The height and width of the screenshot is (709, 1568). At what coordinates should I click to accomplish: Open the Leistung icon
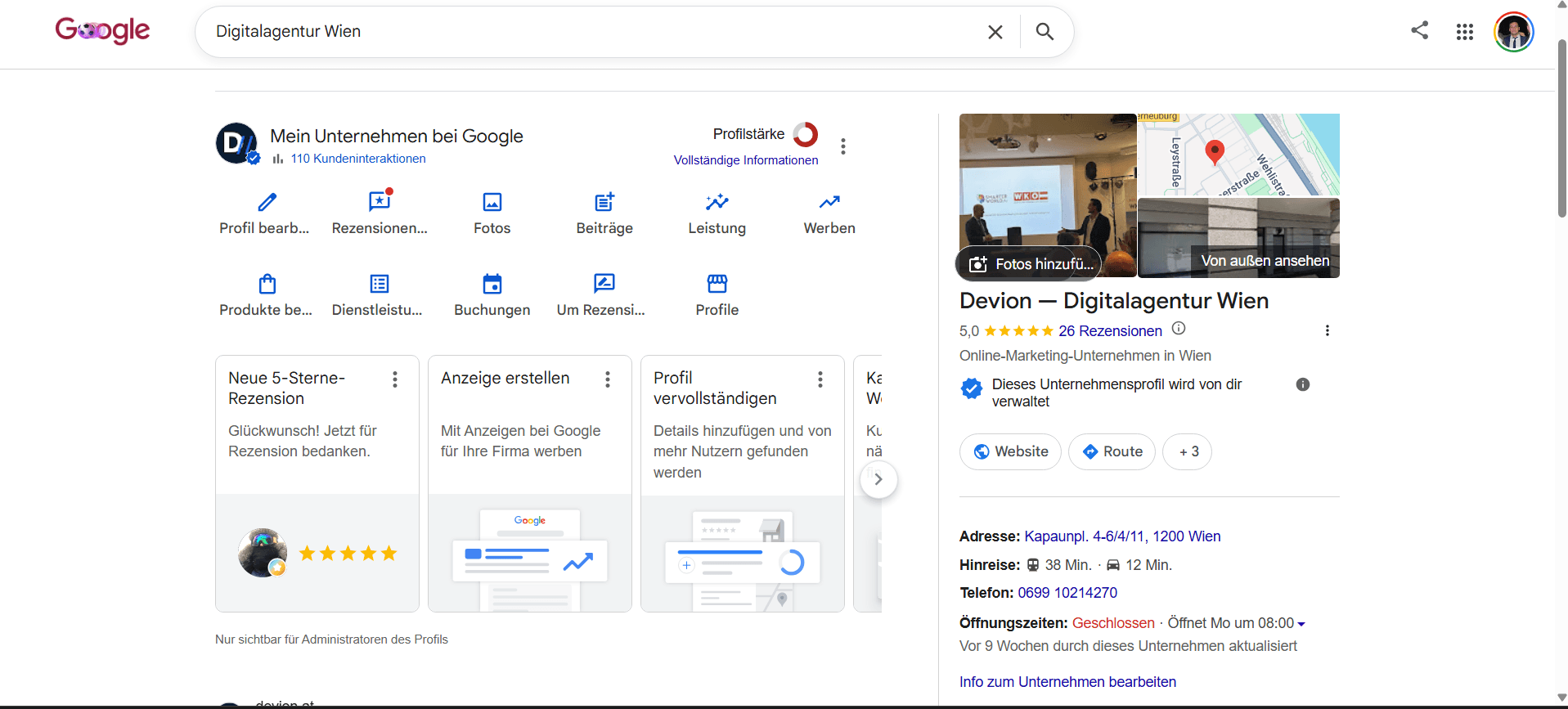[x=717, y=202]
